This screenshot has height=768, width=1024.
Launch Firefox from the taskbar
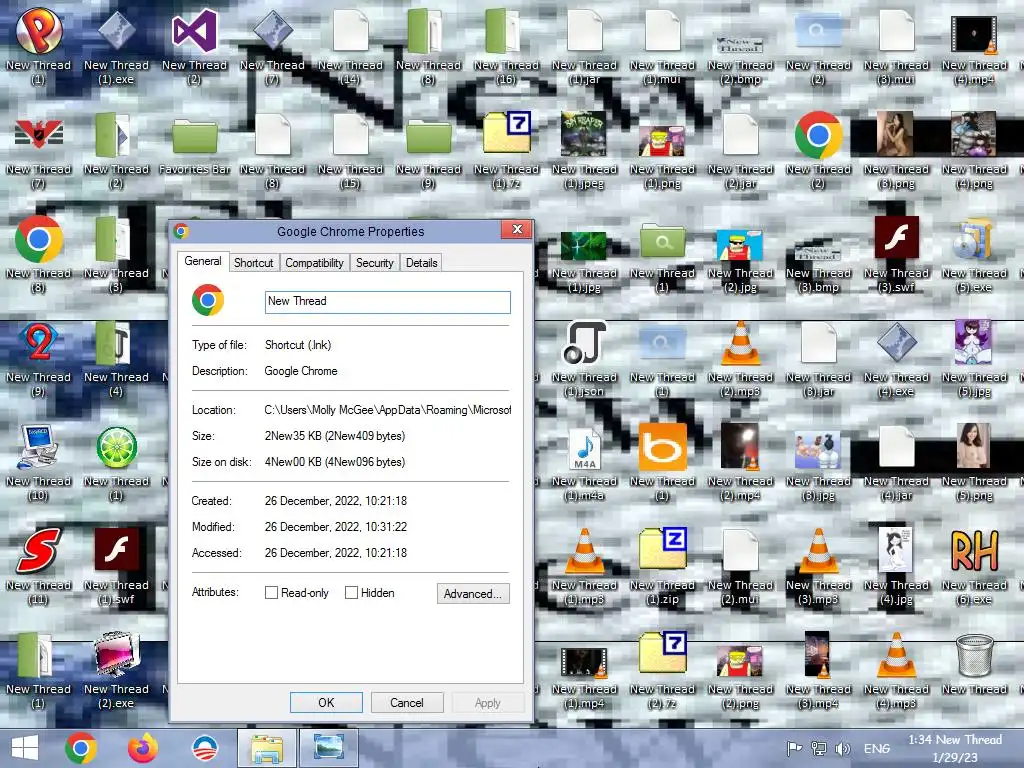click(x=143, y=748)
